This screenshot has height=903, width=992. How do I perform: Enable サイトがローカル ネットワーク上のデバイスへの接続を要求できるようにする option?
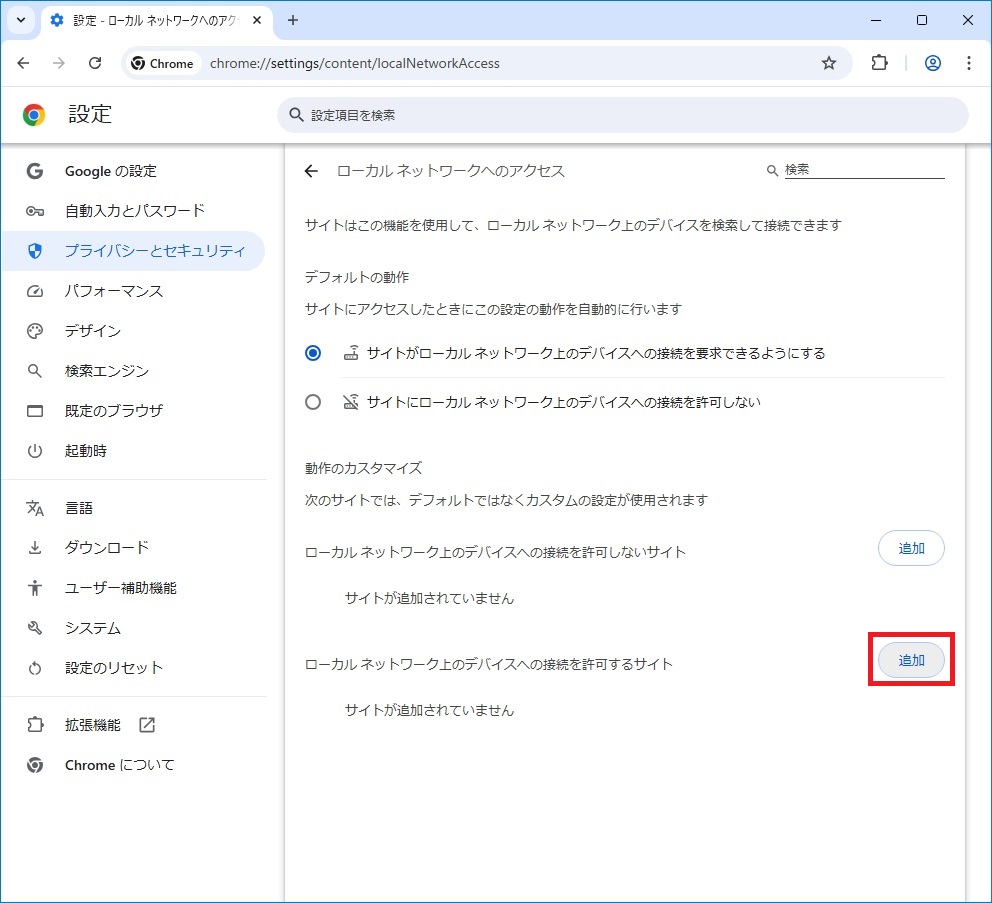coord(313,352)
